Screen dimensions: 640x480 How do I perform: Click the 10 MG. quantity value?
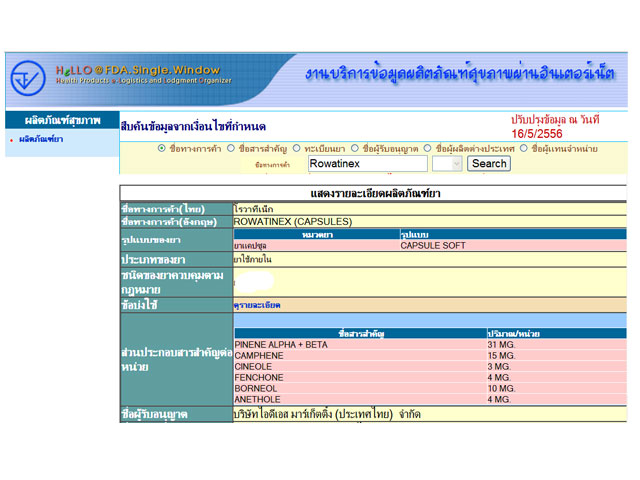click(x=501, y=389)
